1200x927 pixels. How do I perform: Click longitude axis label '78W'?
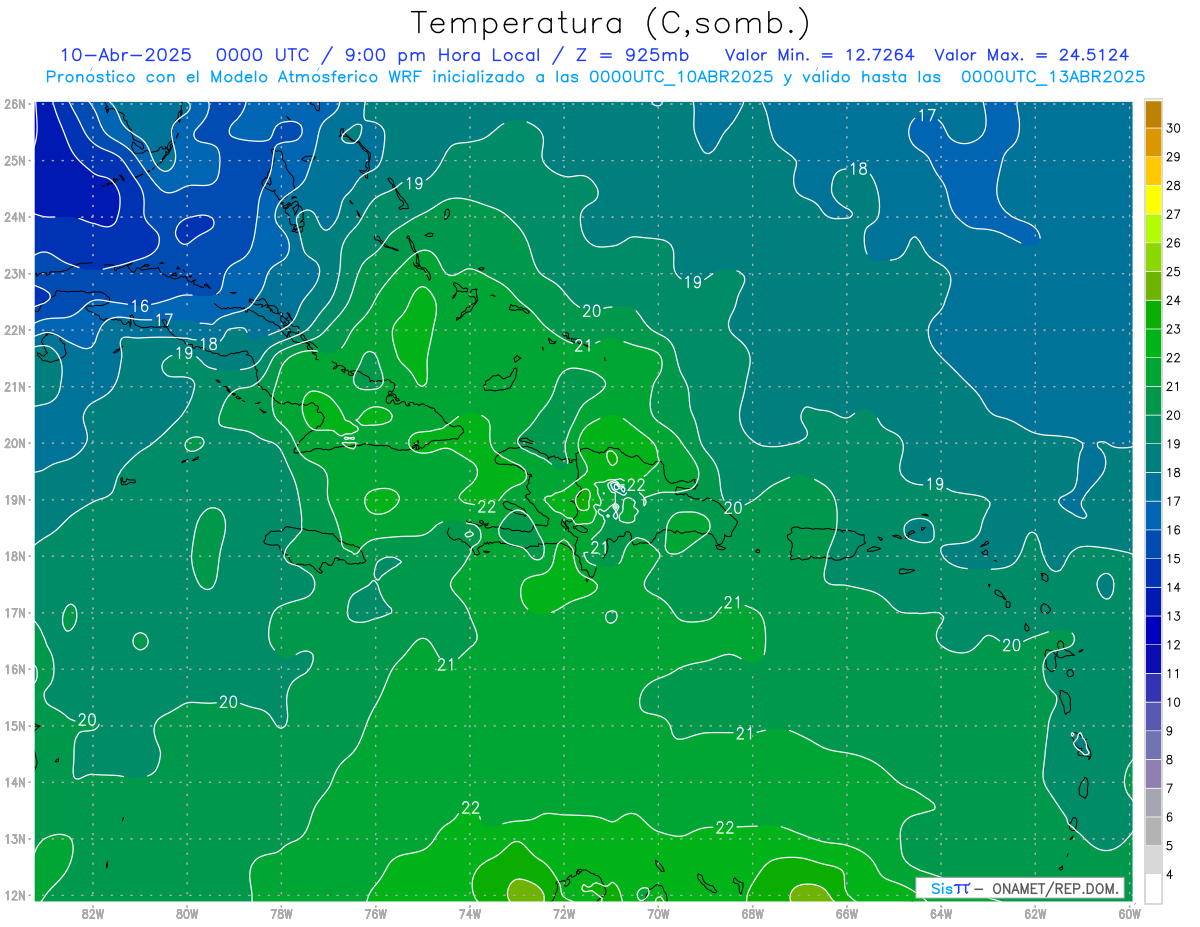point(281,912)
